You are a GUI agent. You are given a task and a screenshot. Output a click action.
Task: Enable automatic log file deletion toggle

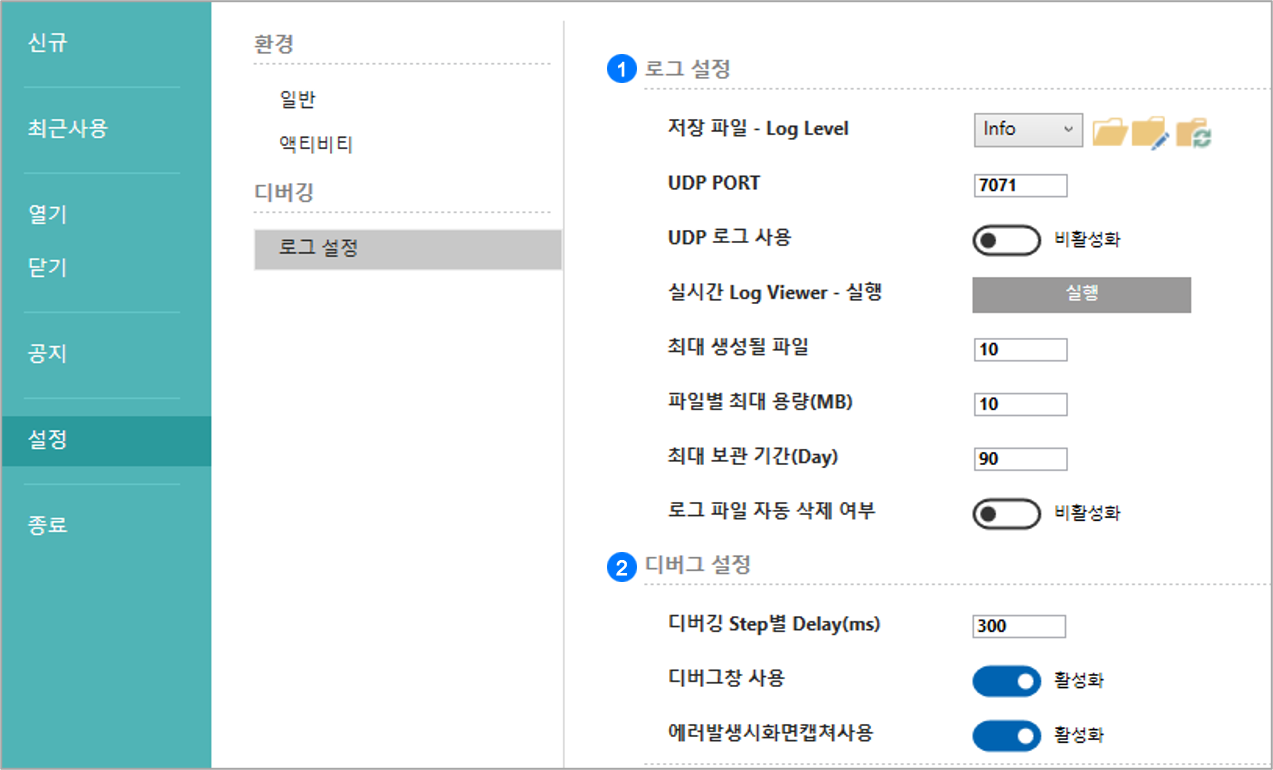(1006, 513)
